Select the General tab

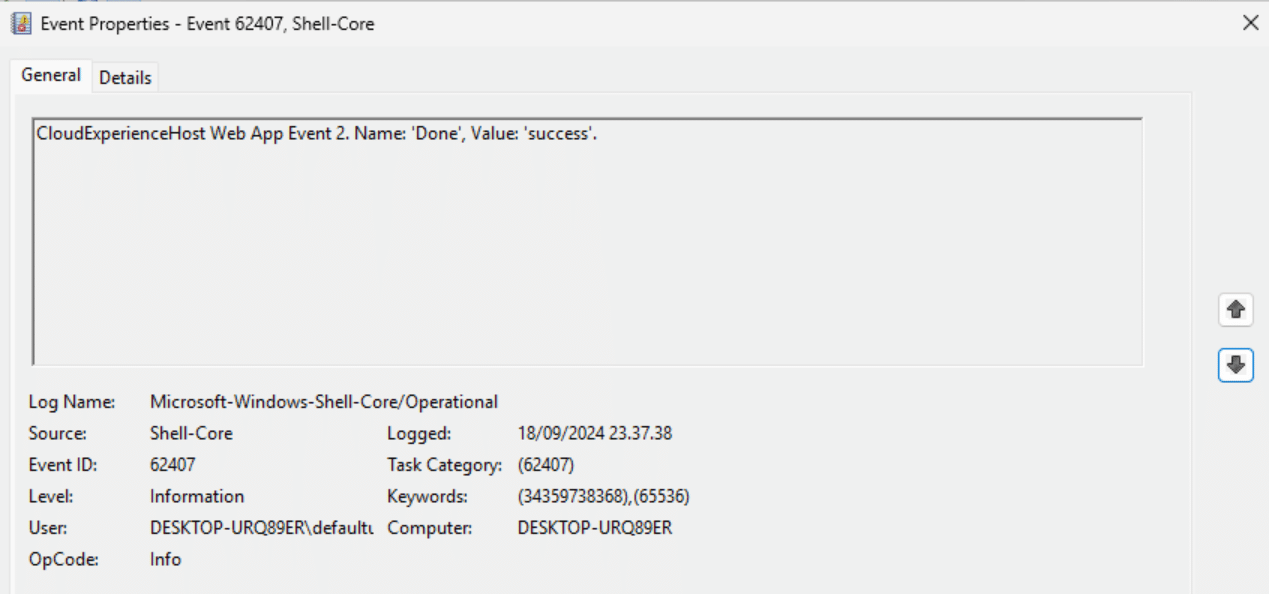pos(51,75)
